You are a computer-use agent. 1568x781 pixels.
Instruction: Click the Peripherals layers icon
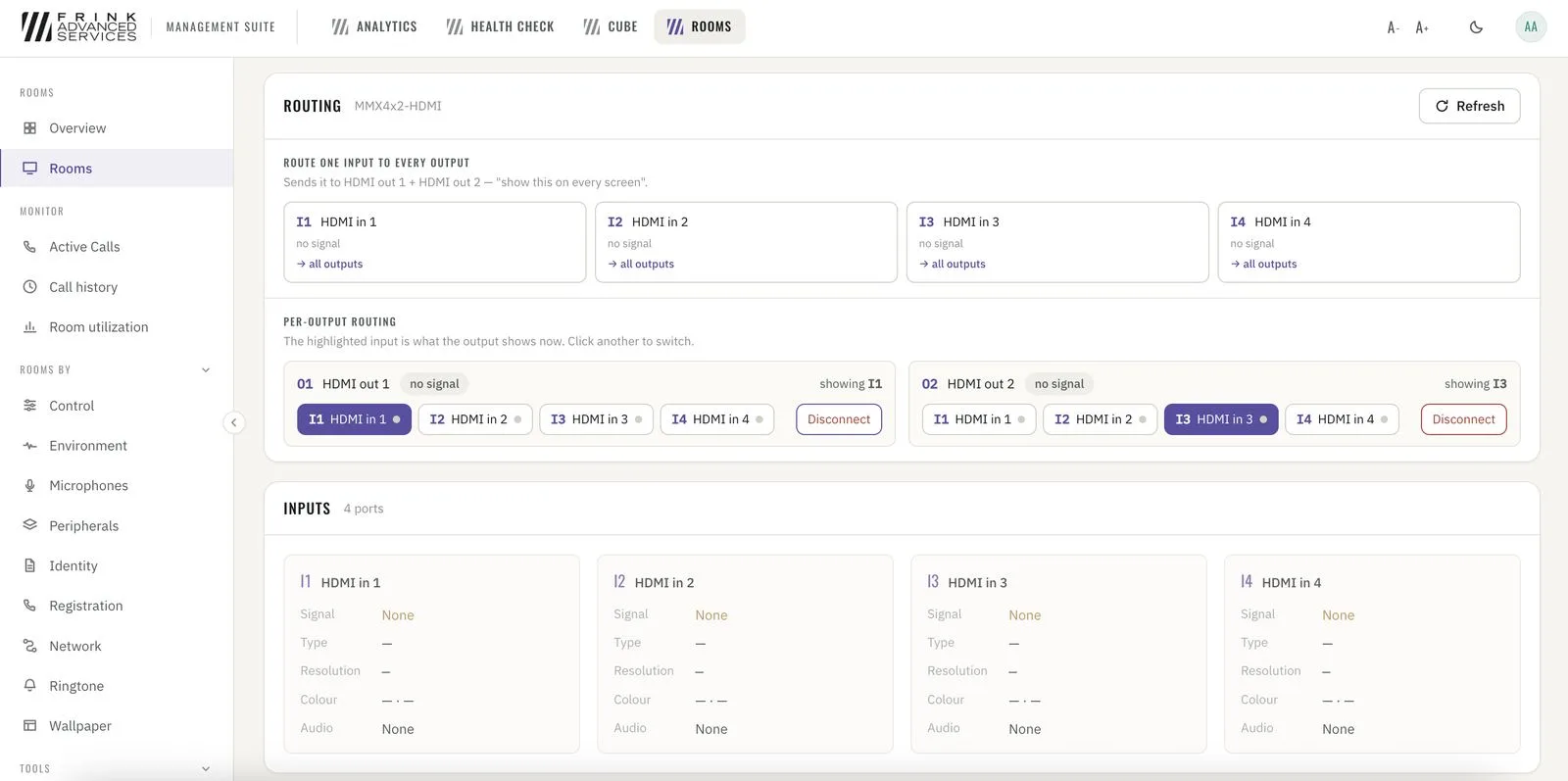[30, 526]
